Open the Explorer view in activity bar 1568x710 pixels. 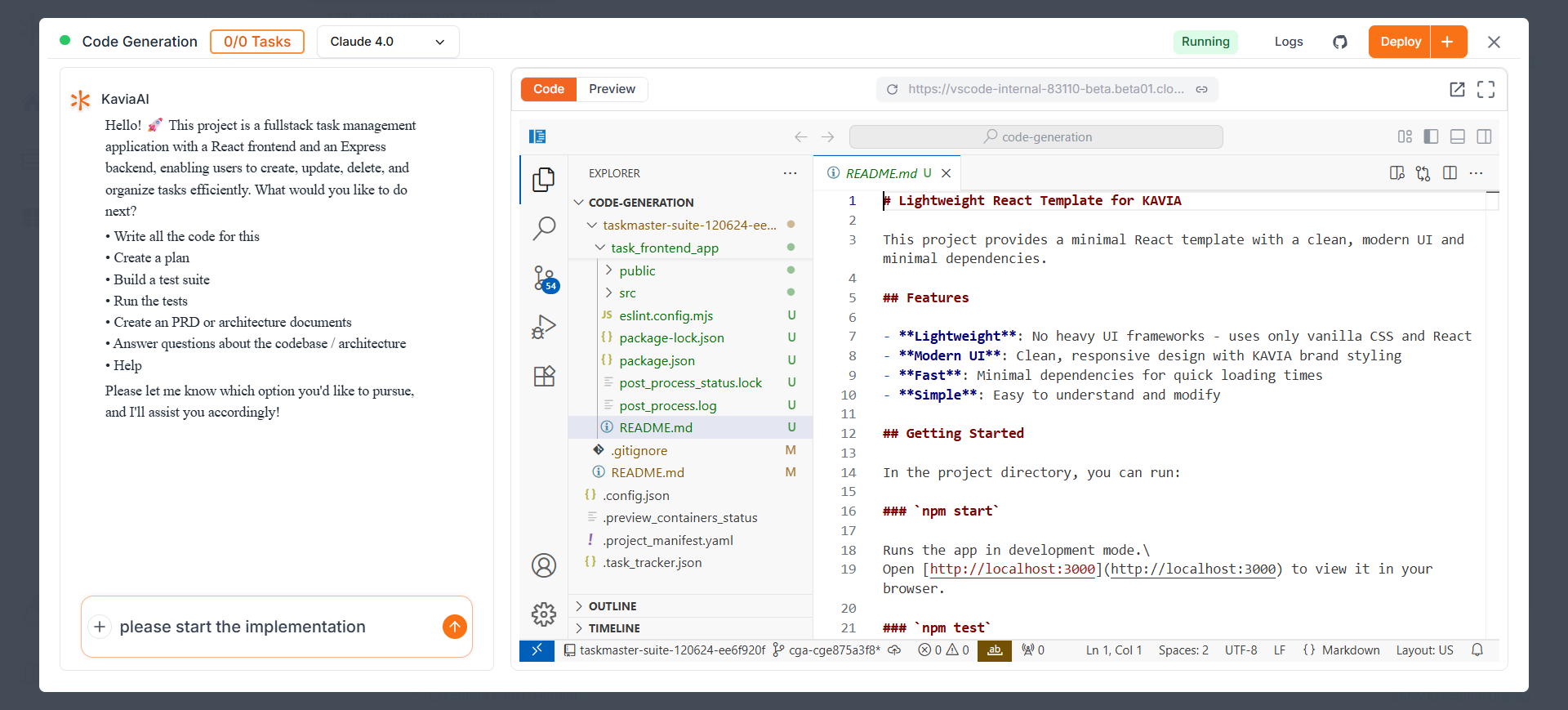pyautogui.click(x=544, y=180)
